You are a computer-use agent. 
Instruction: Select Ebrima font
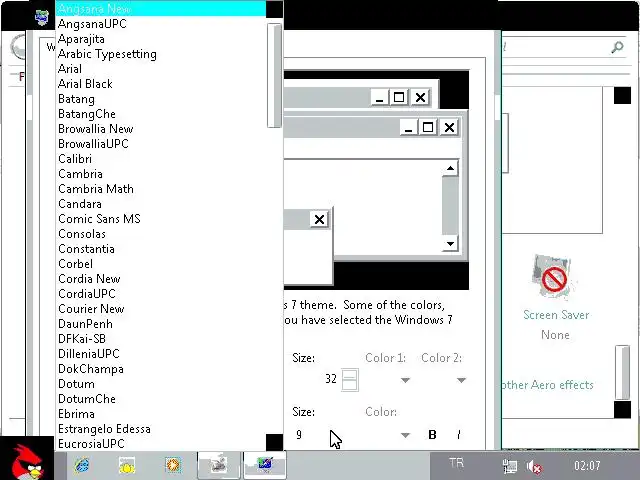(x=161, y=414)
